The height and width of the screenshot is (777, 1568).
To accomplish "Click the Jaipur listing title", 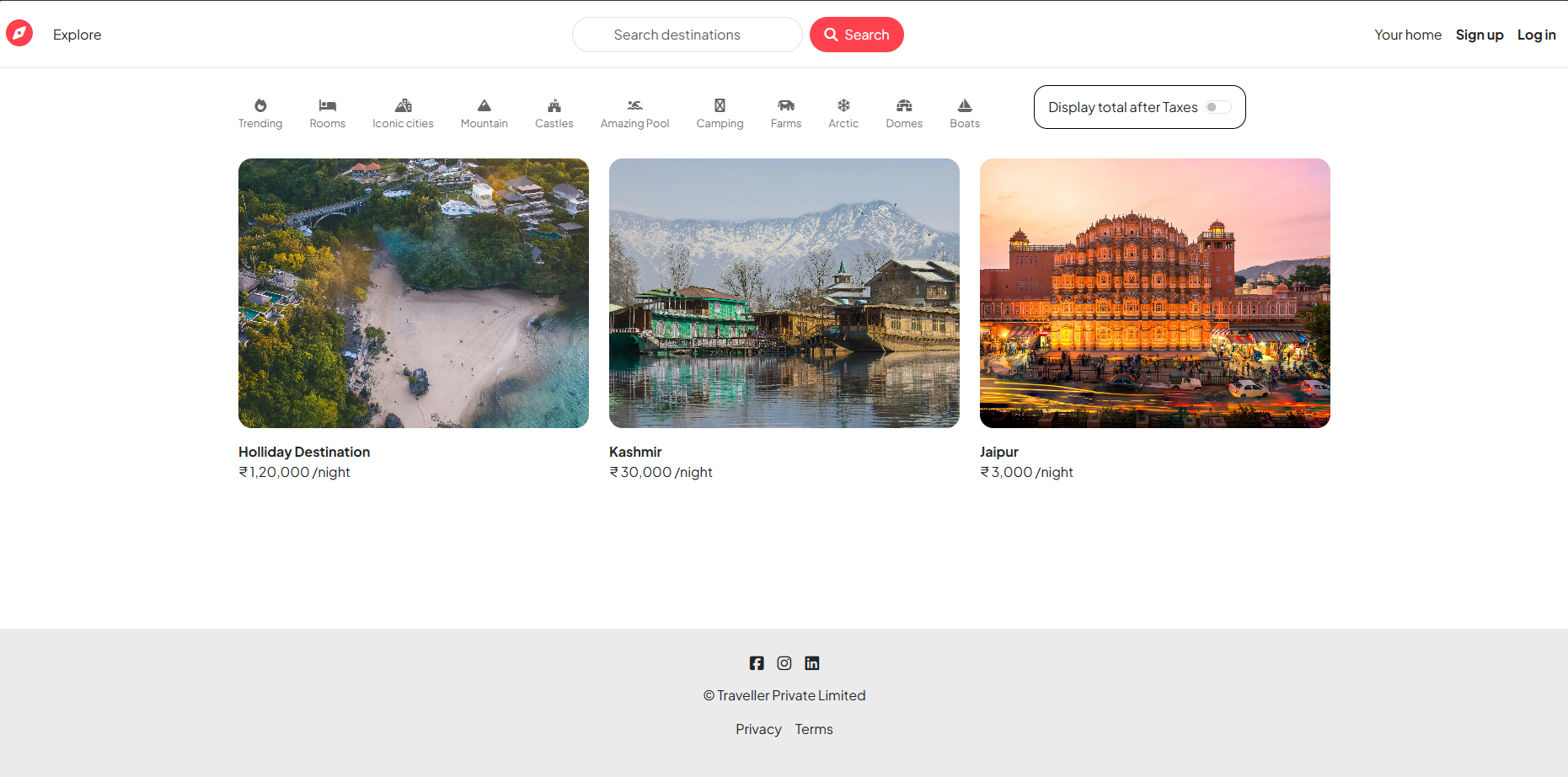I will (999, 452).
